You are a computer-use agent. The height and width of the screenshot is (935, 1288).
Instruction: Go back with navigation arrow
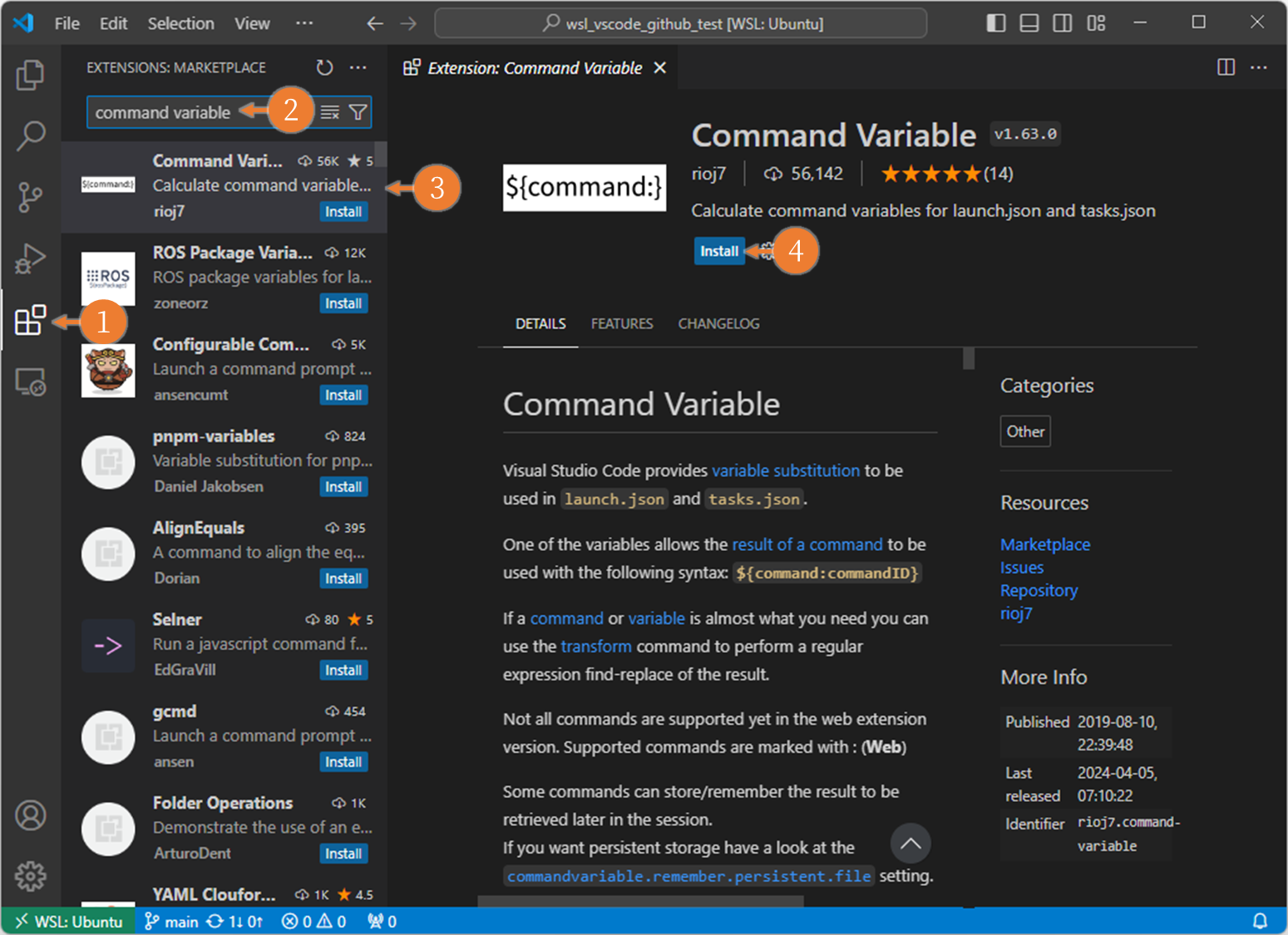(375, 23)
